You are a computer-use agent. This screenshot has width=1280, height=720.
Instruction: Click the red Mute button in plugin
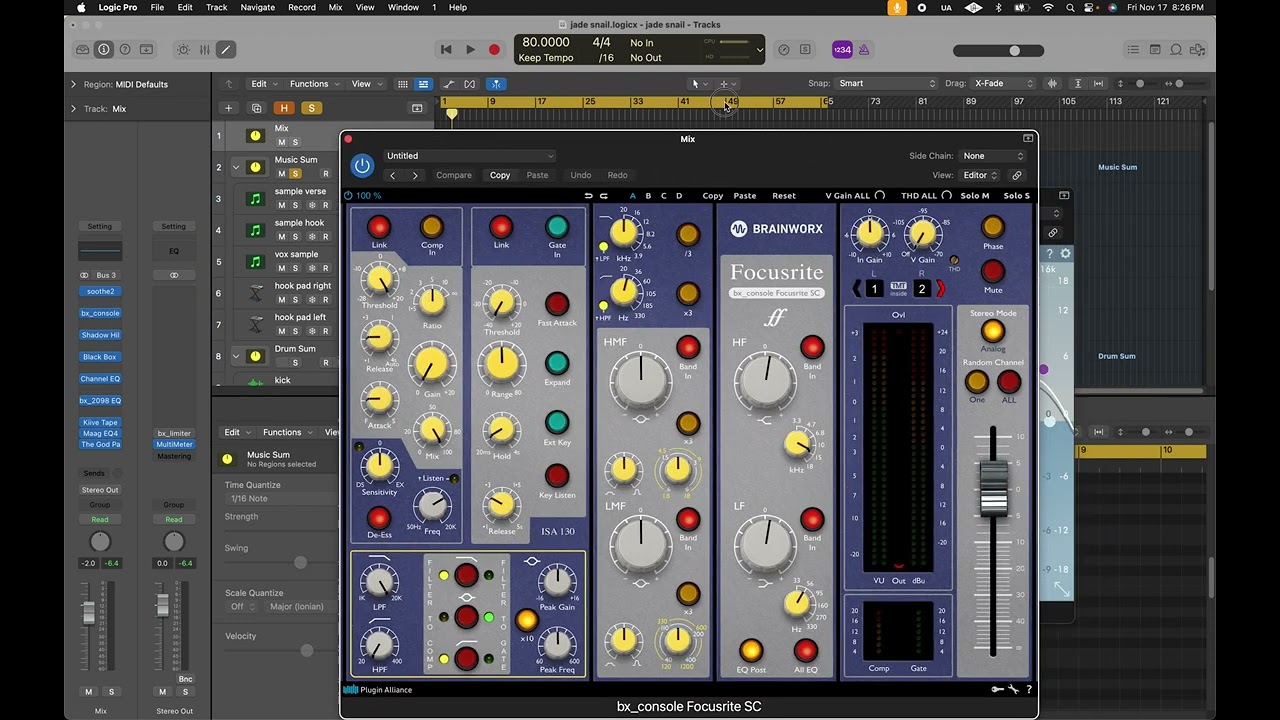click(993, 271)
